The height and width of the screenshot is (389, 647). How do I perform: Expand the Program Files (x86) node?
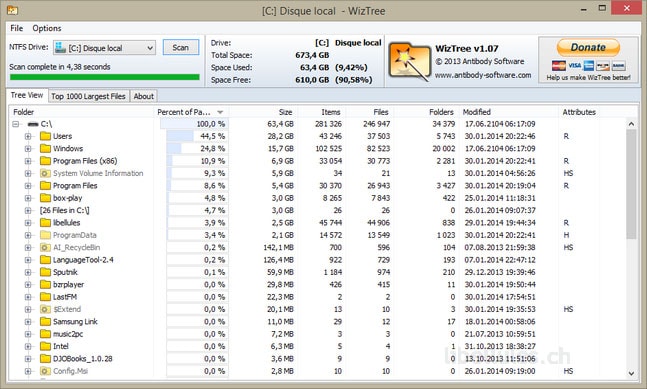tap(28, 161)
